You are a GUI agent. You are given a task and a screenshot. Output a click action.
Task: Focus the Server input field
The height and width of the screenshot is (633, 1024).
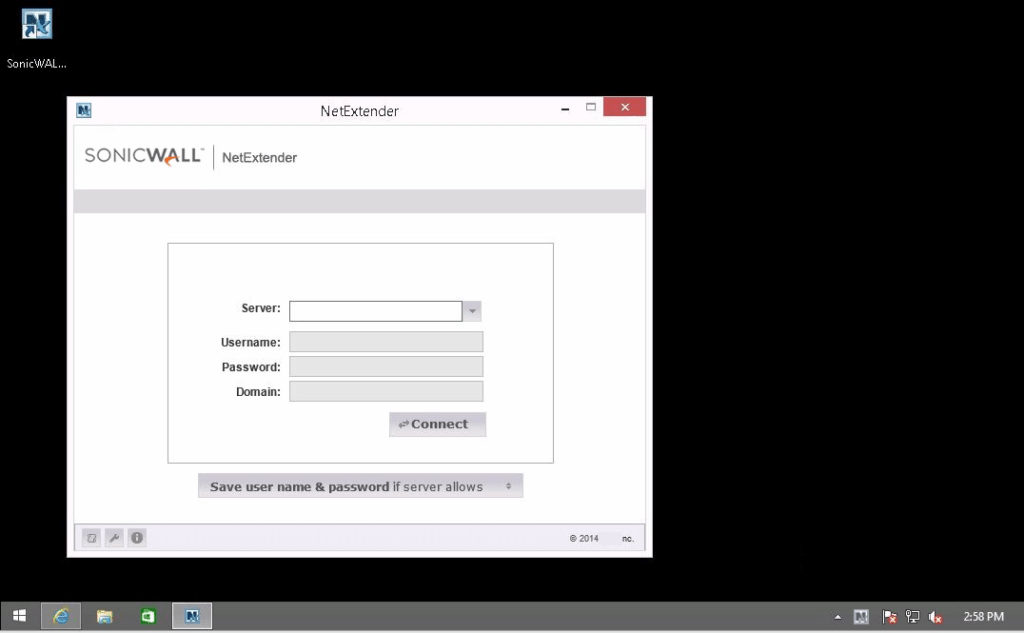click(x=376, y=311)
